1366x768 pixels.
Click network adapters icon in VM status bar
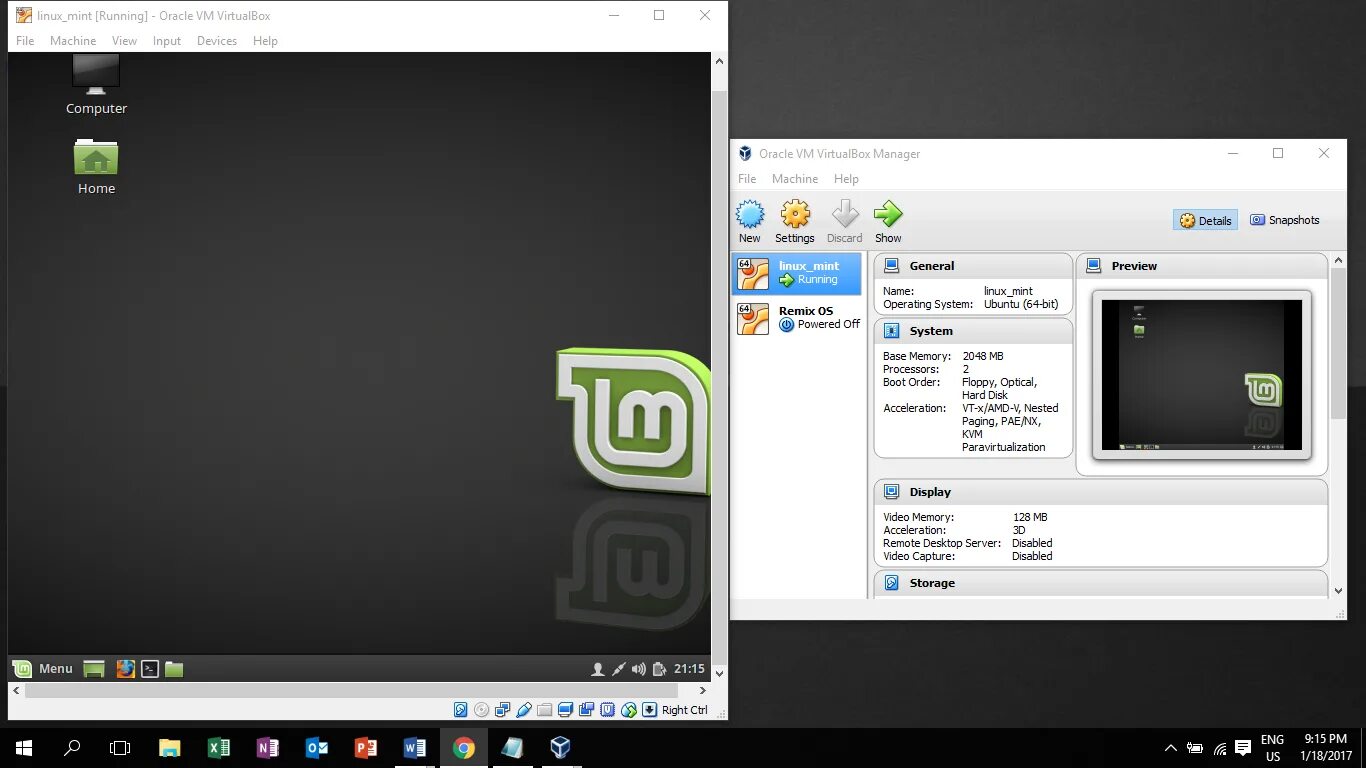click(x=503, y=710)
